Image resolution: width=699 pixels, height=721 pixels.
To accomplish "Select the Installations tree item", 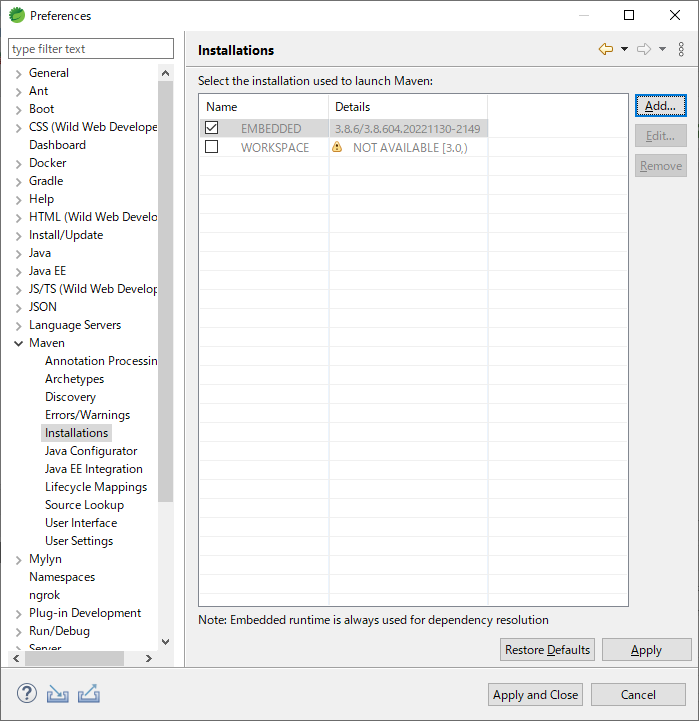I will [x=76, y=433].
